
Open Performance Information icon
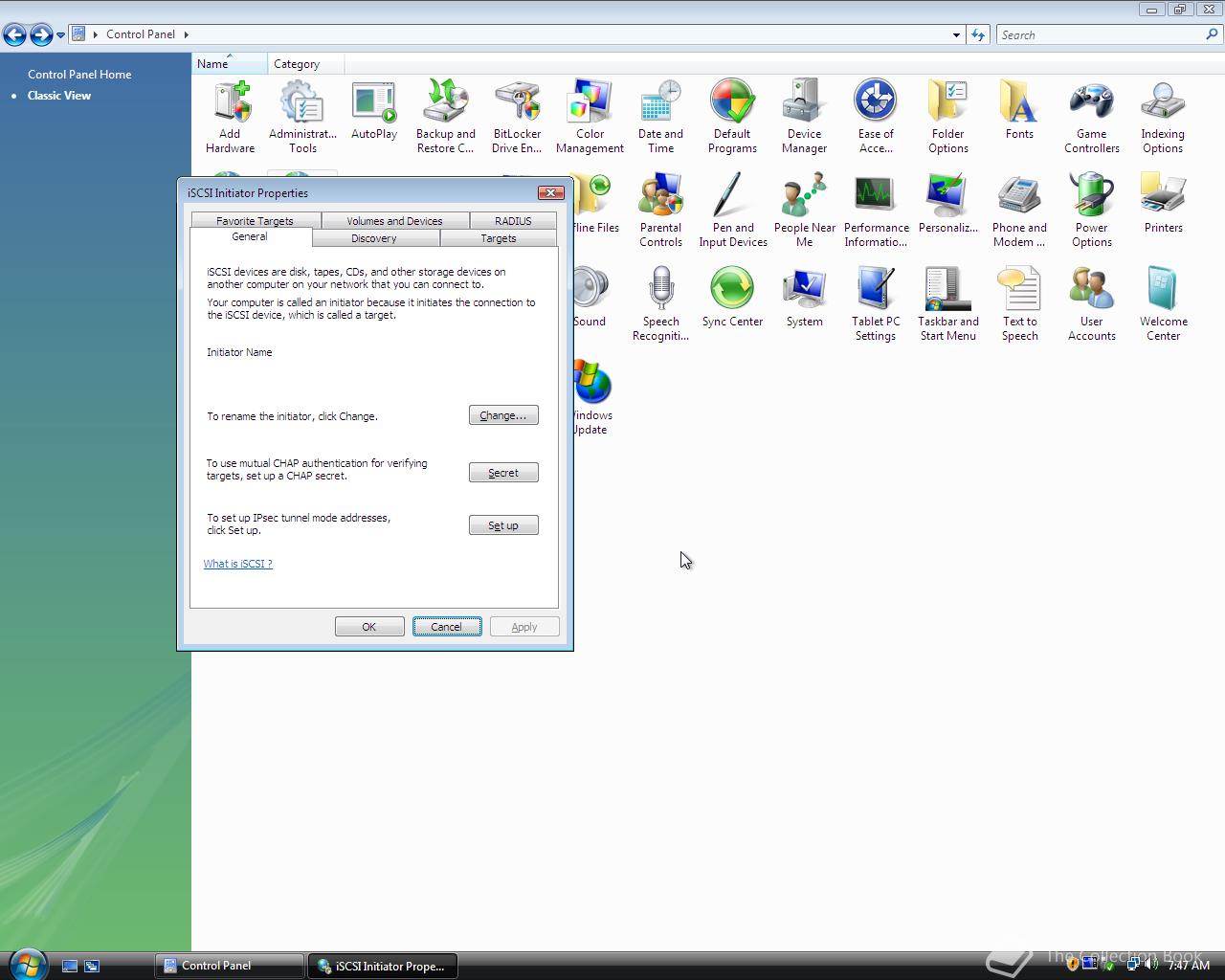pyautogui.click(x=876, y=211)
